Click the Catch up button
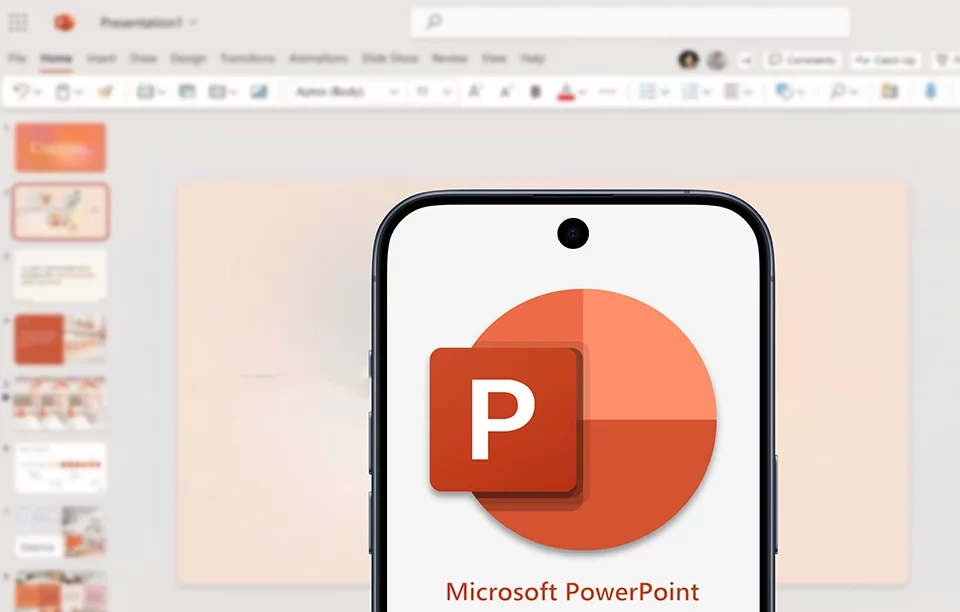Screen dimensions: 960x612 pos(885,60)
